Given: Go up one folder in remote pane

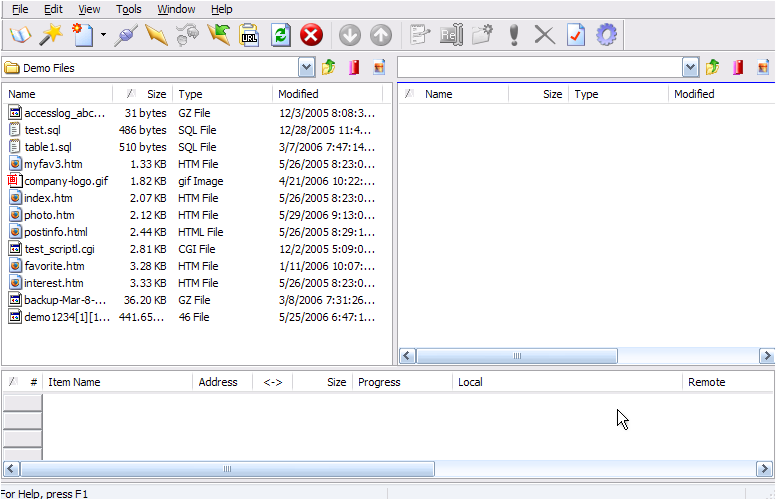Looking at the screenshot, I should click(713, 67).
